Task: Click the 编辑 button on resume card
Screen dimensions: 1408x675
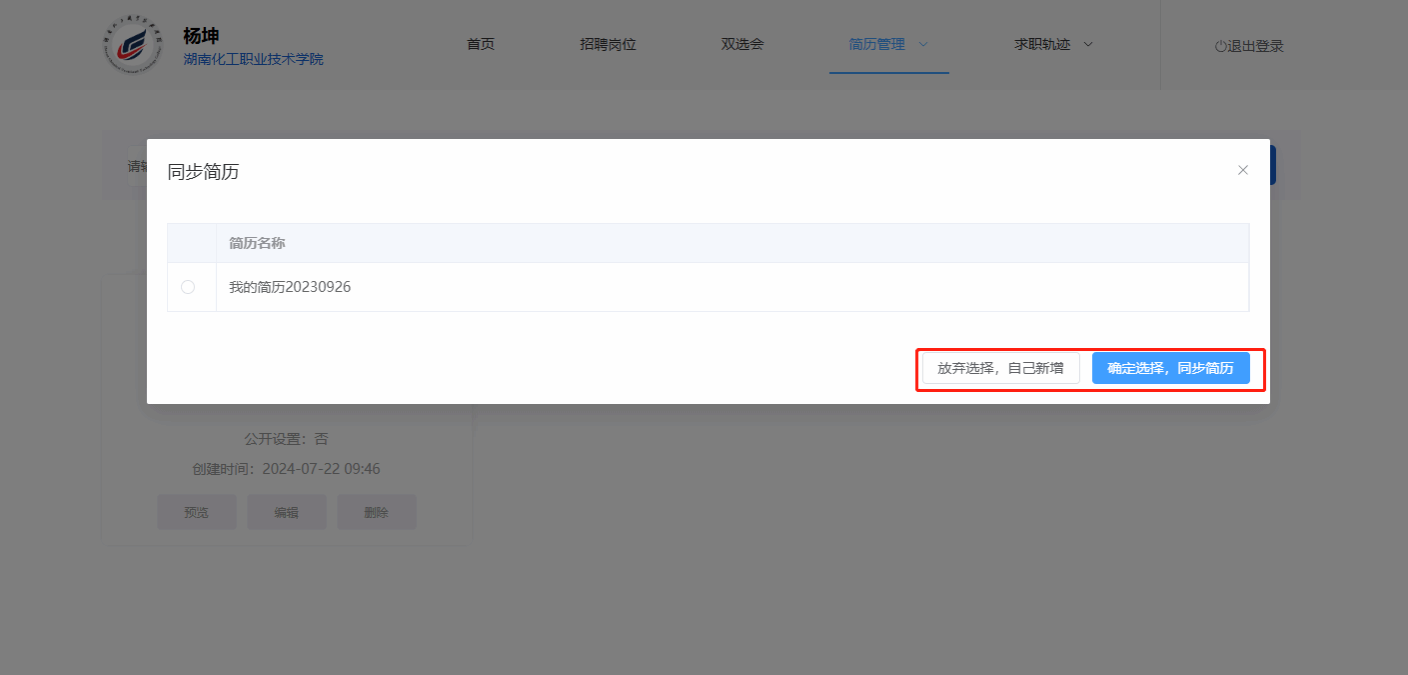Action: [287, 512]
